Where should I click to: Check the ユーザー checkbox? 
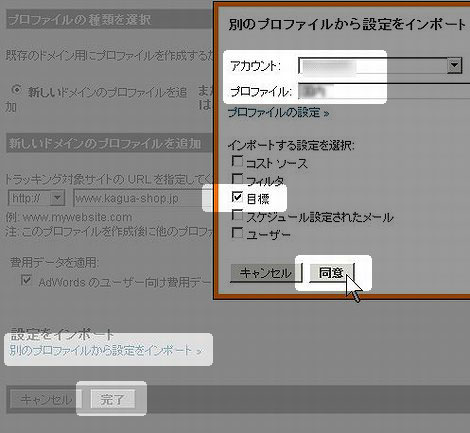coord(237,233)
